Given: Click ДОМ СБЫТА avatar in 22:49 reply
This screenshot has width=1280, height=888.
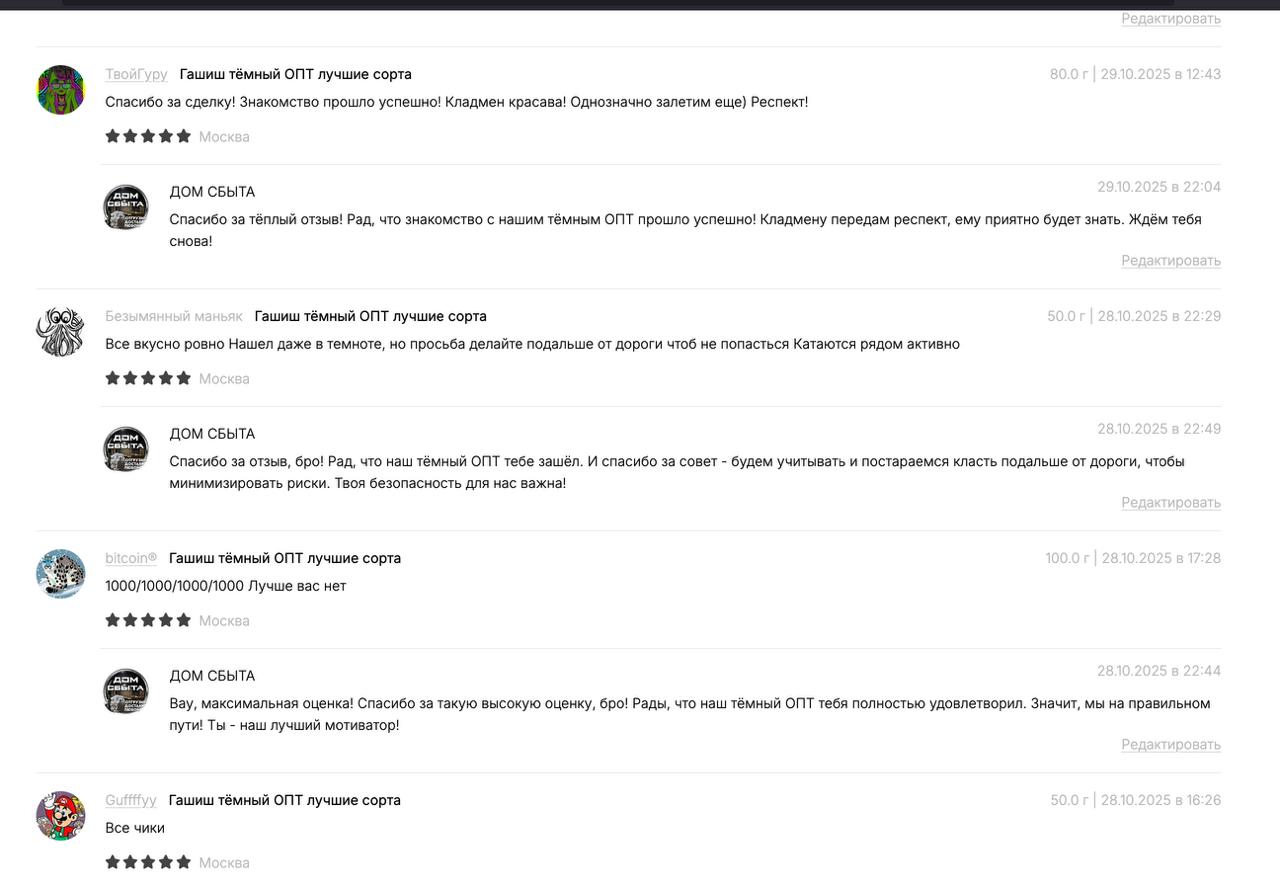Looking at the screenshot, I should (x=126, y=449).
